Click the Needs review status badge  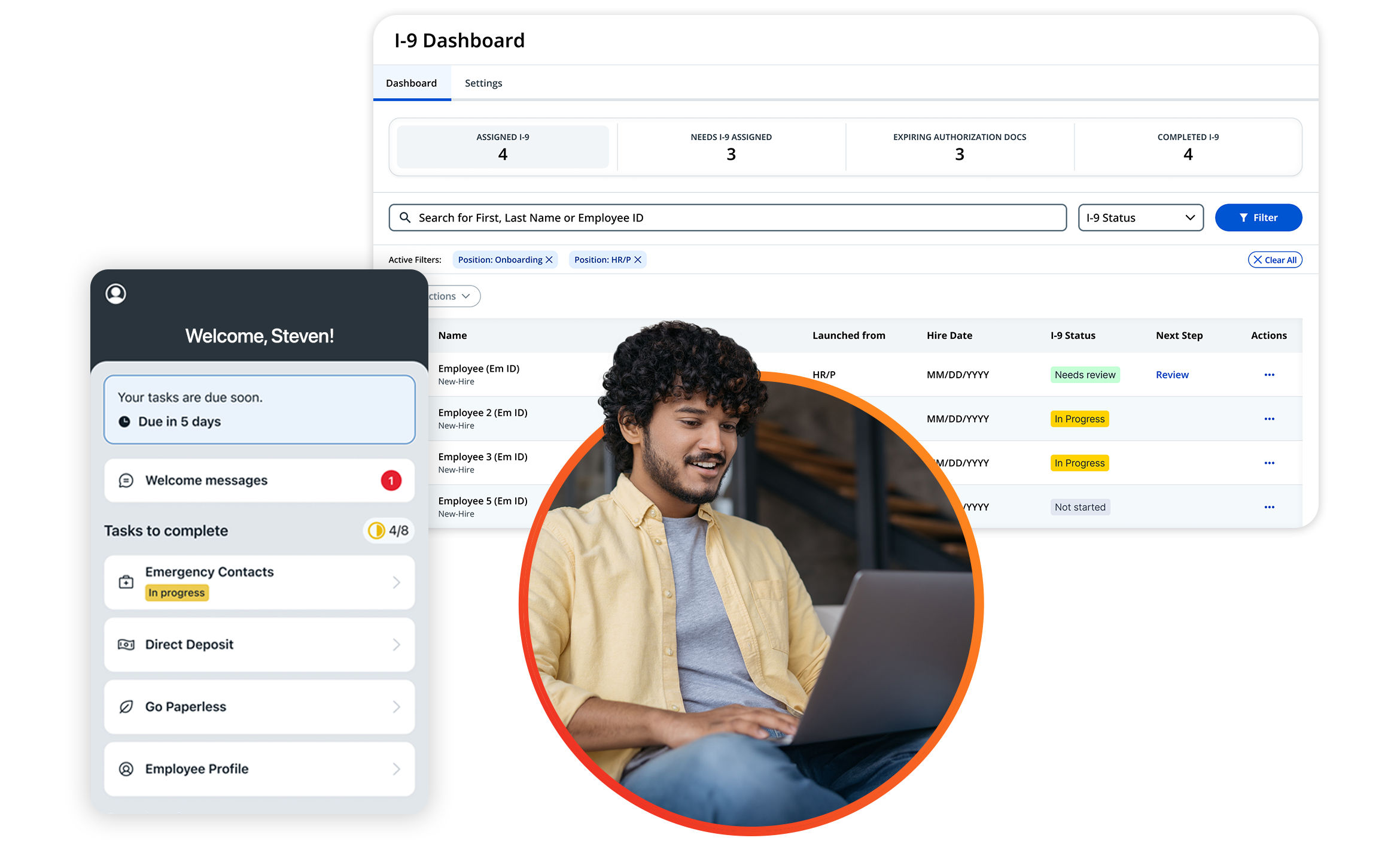[1085, 375]
